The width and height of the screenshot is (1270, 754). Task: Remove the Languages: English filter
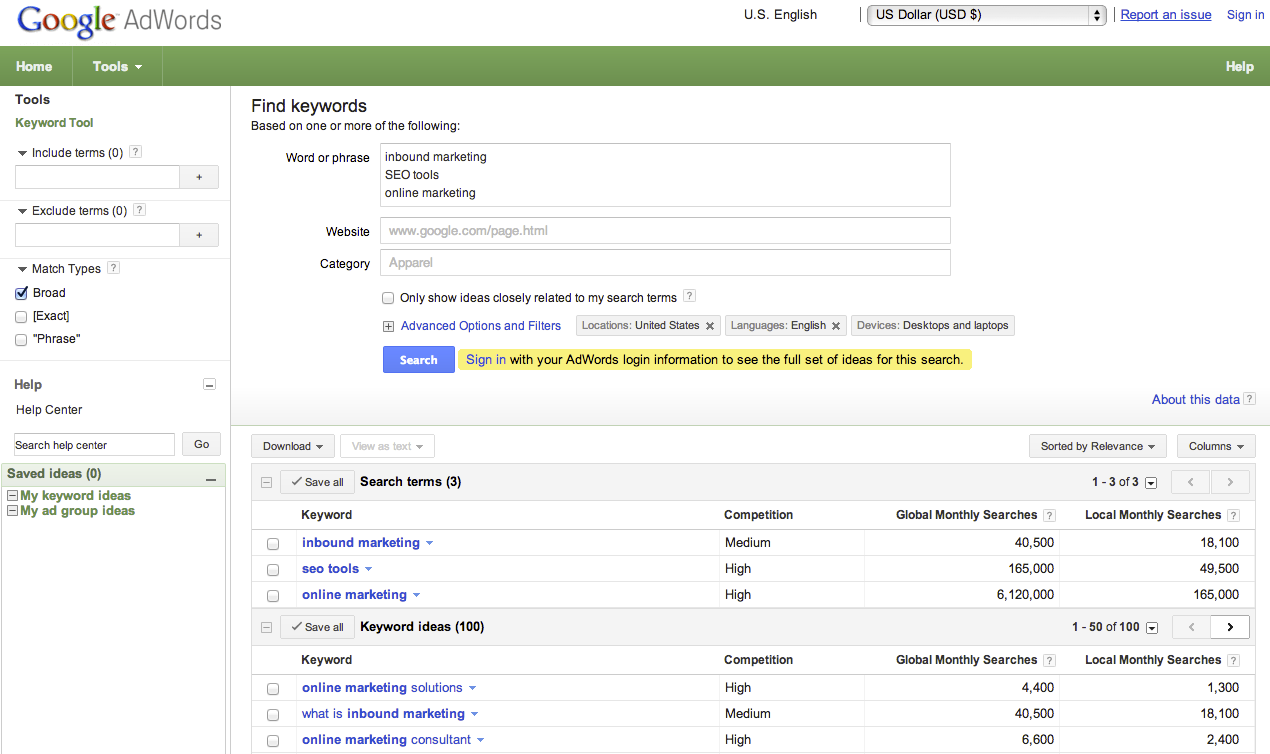(836, 326)
